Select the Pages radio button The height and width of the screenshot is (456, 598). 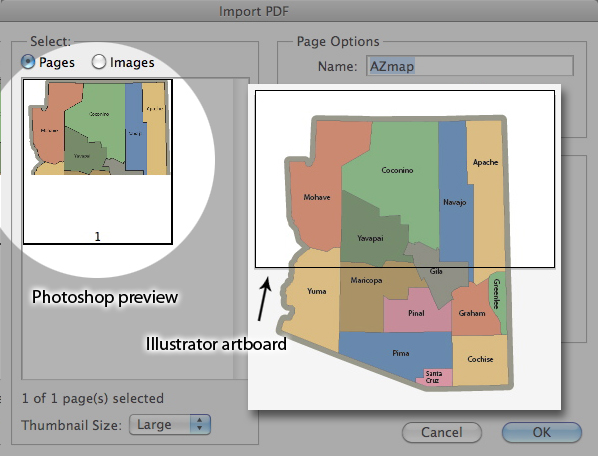(28, 62)
